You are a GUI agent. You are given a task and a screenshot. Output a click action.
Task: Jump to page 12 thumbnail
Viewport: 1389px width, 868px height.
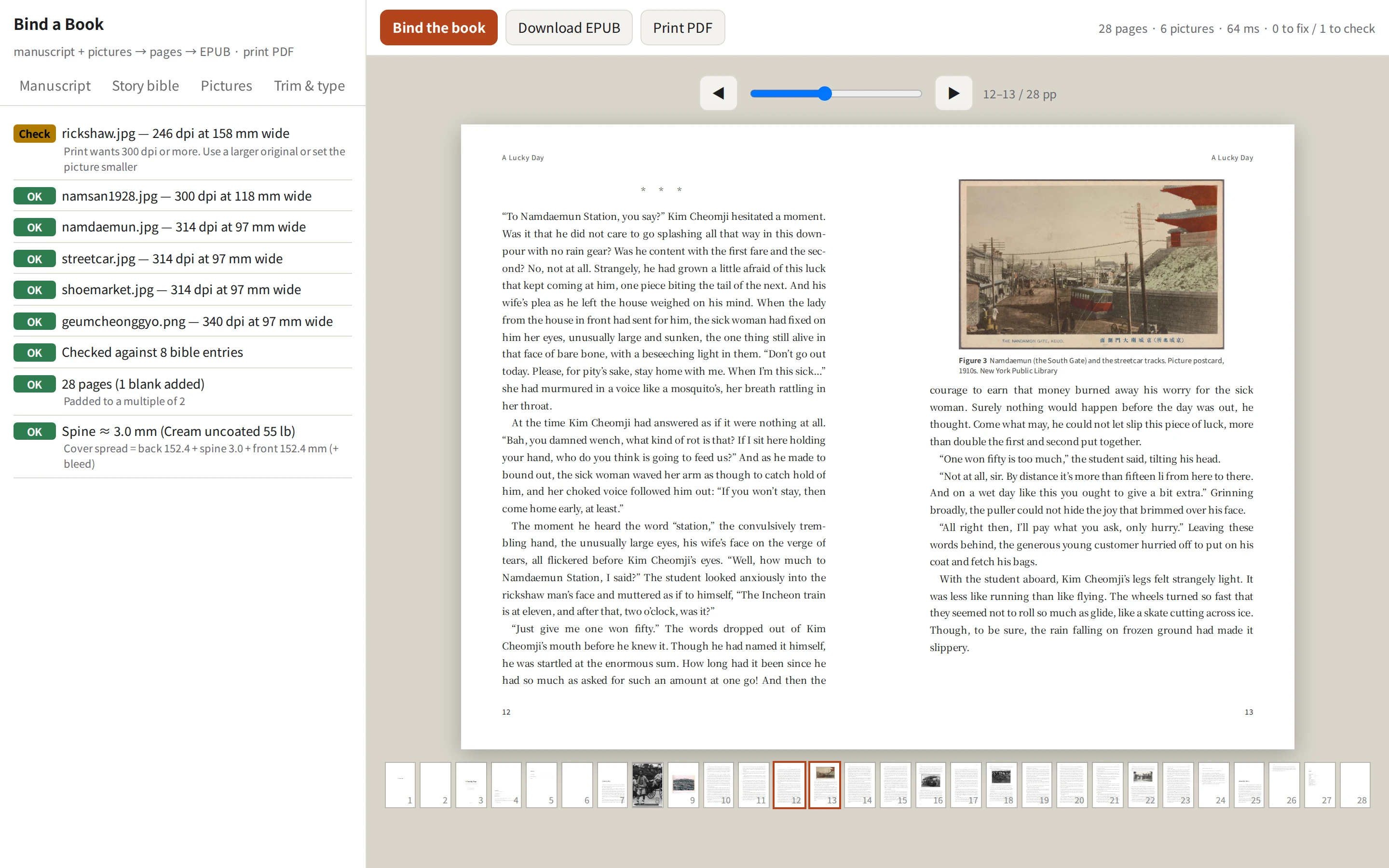(x=789, y=785)
